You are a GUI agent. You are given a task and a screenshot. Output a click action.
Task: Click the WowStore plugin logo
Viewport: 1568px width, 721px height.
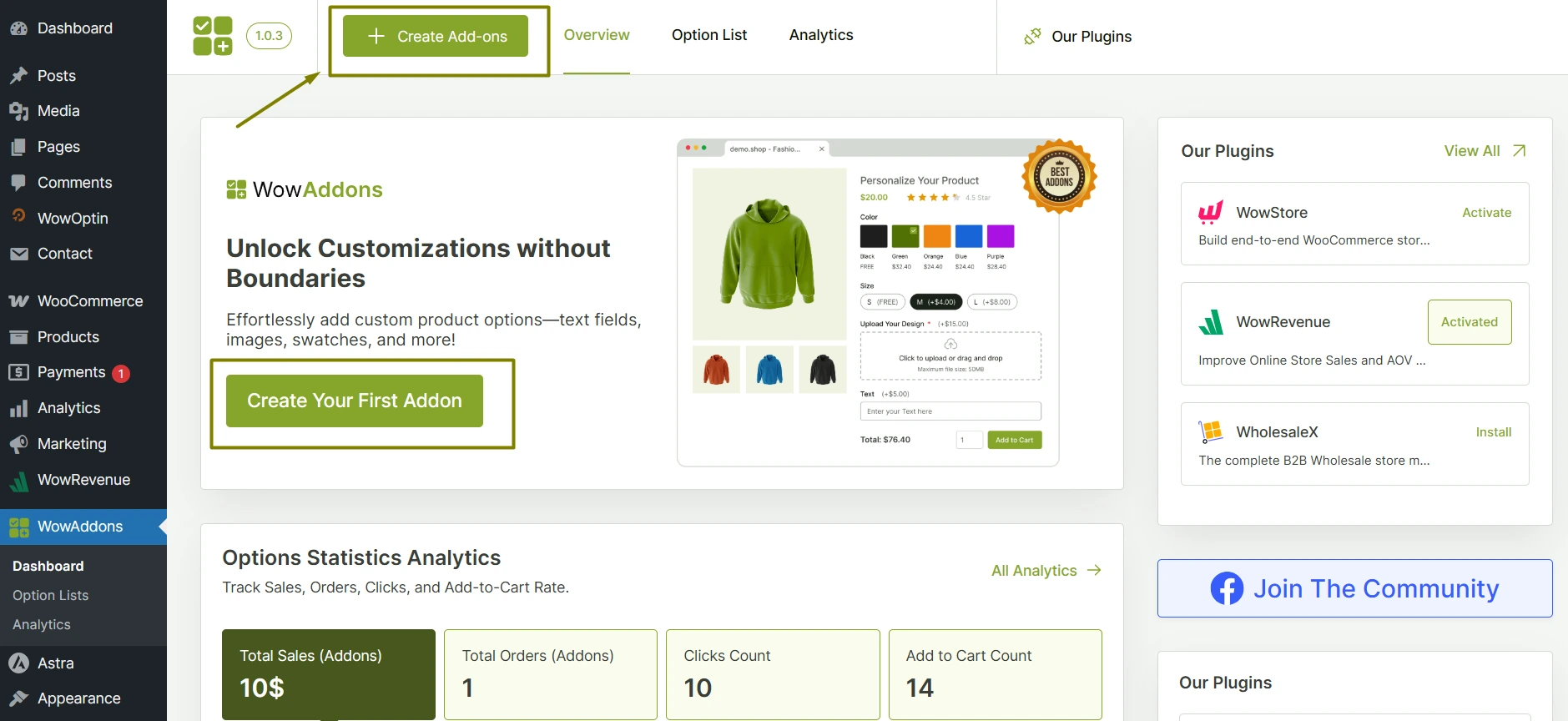click(x=1211, y=213)
